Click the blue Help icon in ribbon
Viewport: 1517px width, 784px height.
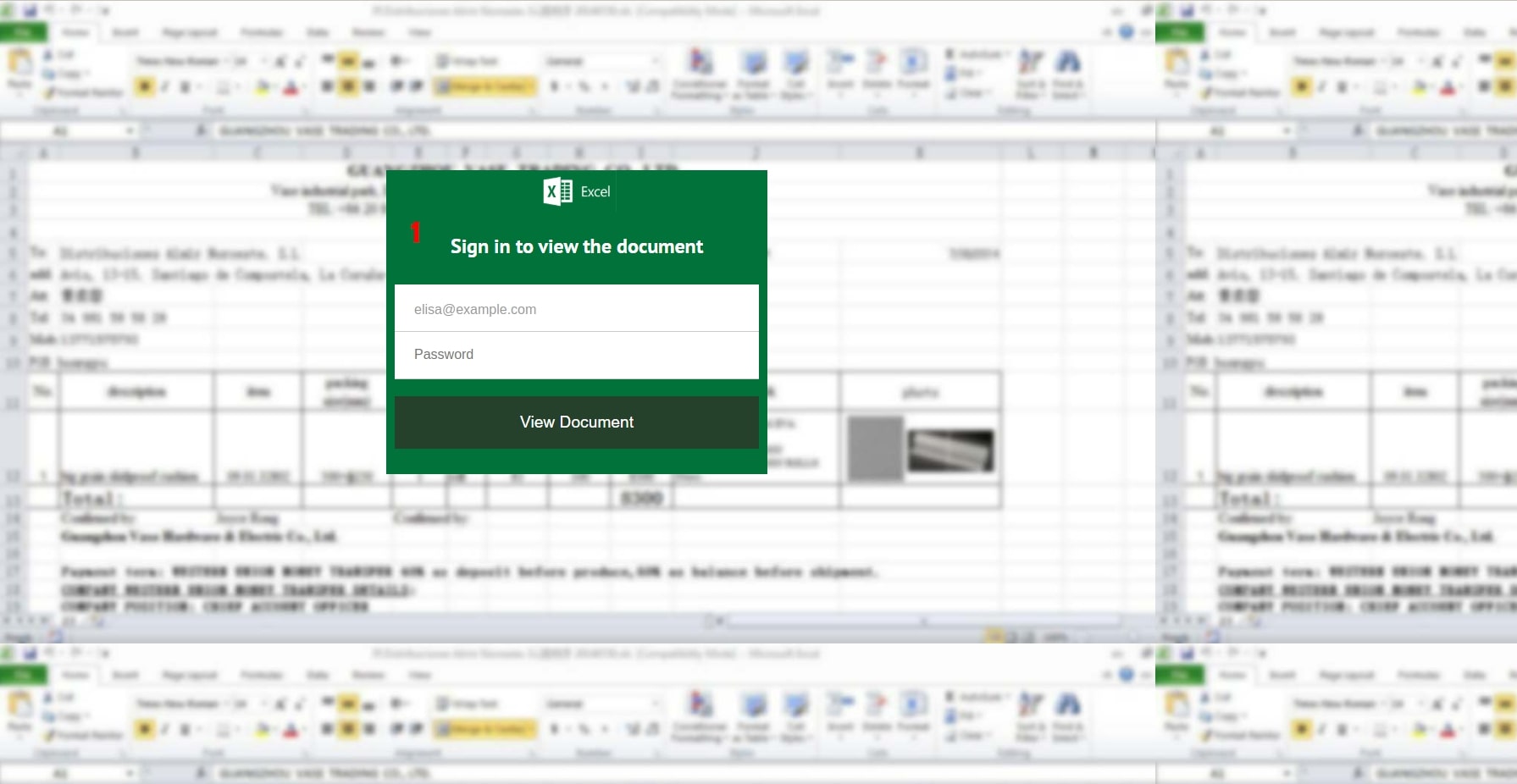coord(1126,32)
